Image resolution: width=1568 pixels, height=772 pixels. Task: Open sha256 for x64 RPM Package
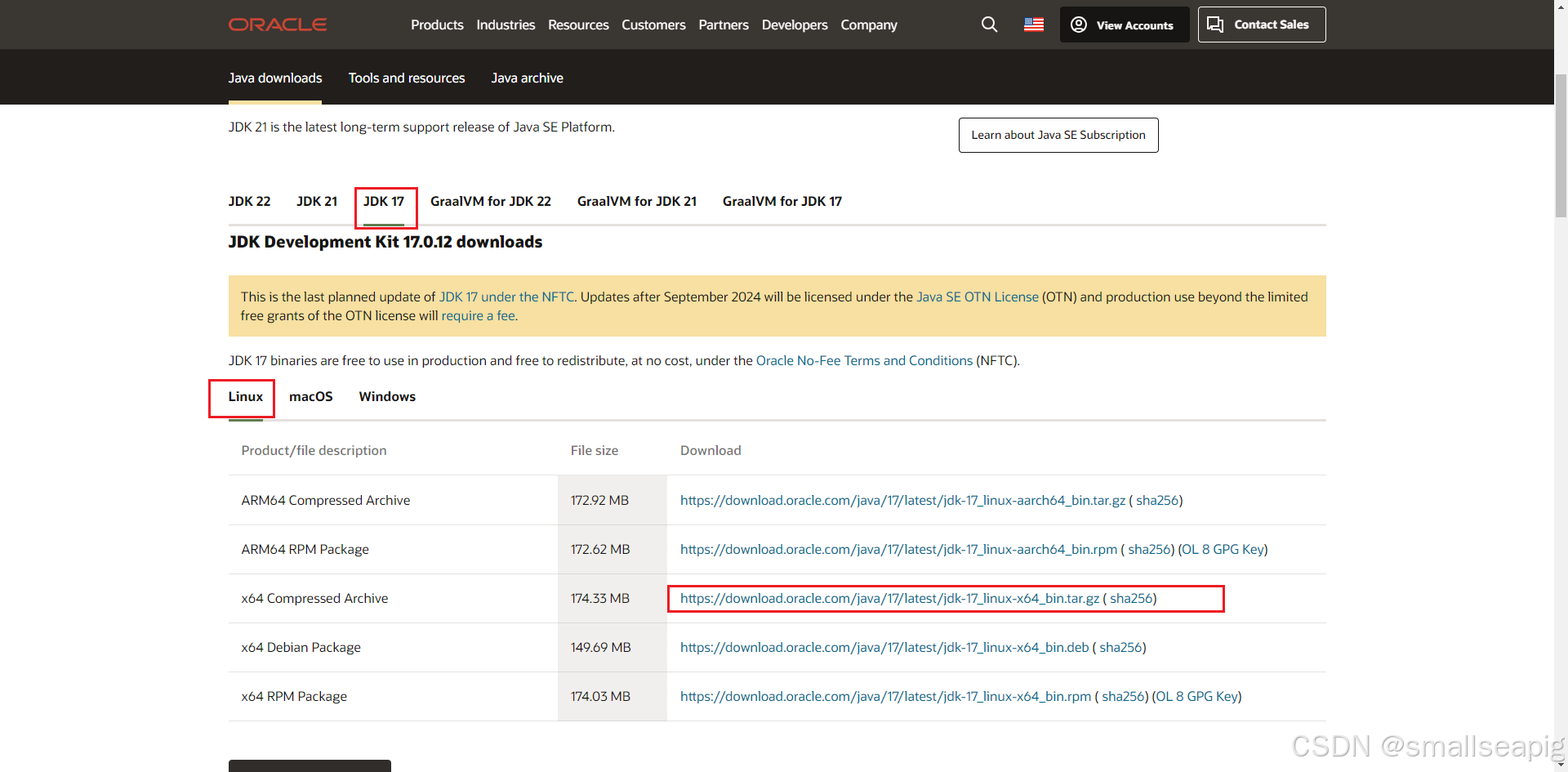[1123, 696]
